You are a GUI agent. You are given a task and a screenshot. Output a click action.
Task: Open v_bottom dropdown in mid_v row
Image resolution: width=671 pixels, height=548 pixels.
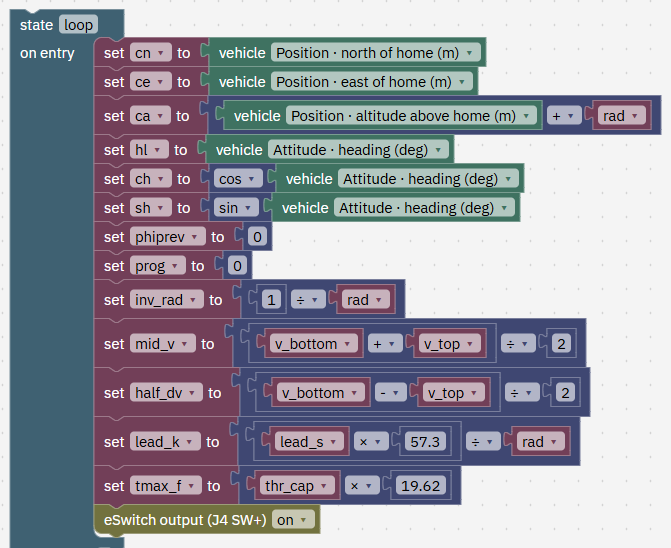coord(313,344)
